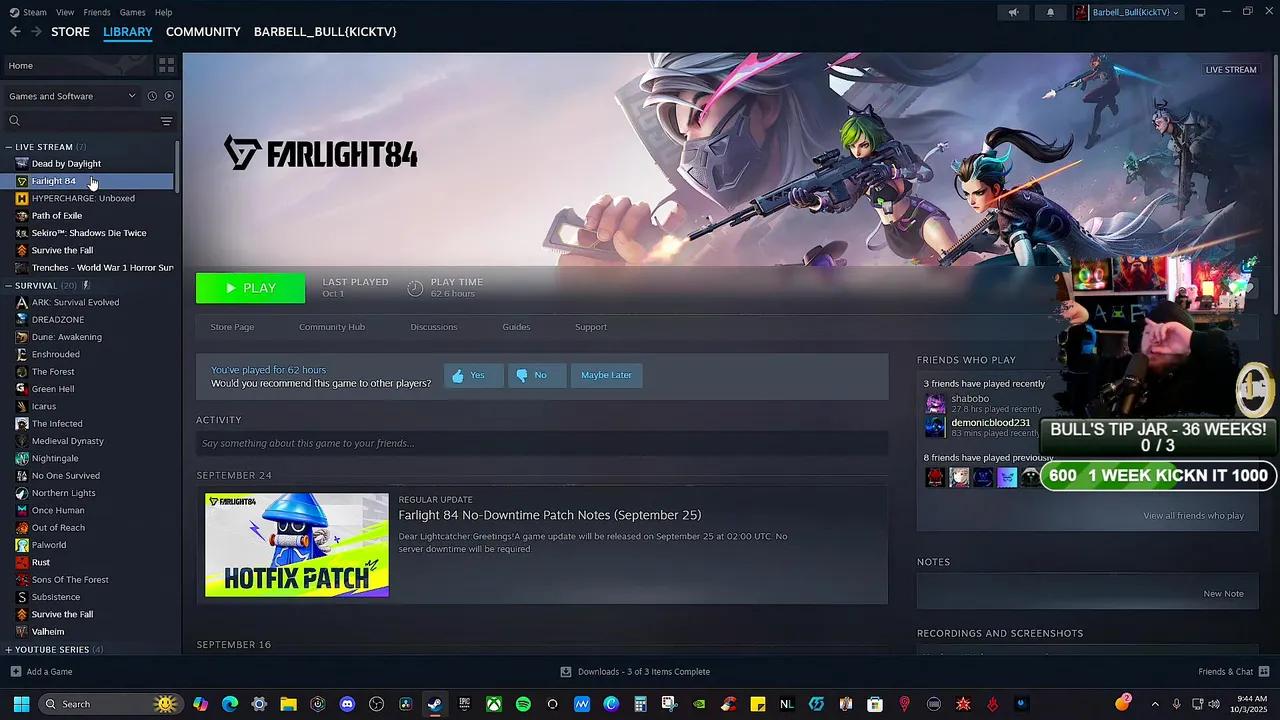Open BARBELL_BULL{KICKTV} profile tab
This screenshot has height=720, width=1280.
pos(325,32)
